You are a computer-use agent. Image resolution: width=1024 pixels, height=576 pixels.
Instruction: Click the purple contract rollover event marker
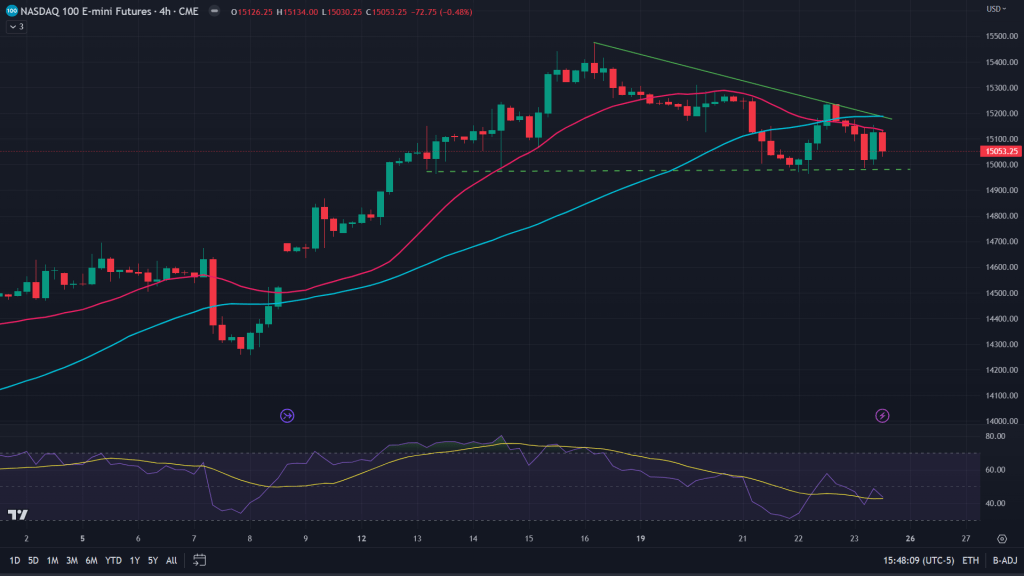[x=287, y=415]
